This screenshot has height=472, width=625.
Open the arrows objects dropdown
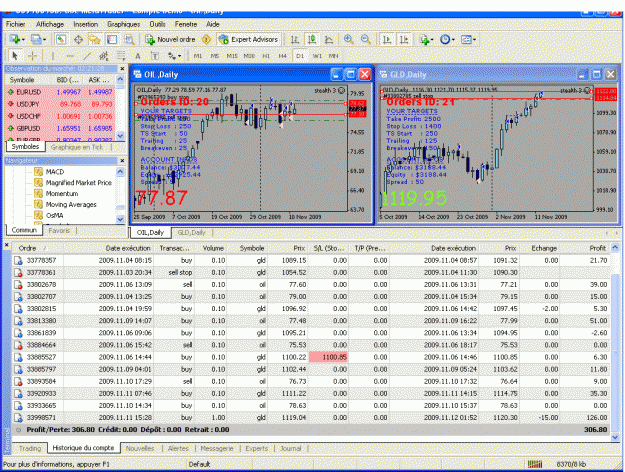[x=174, y=56]
